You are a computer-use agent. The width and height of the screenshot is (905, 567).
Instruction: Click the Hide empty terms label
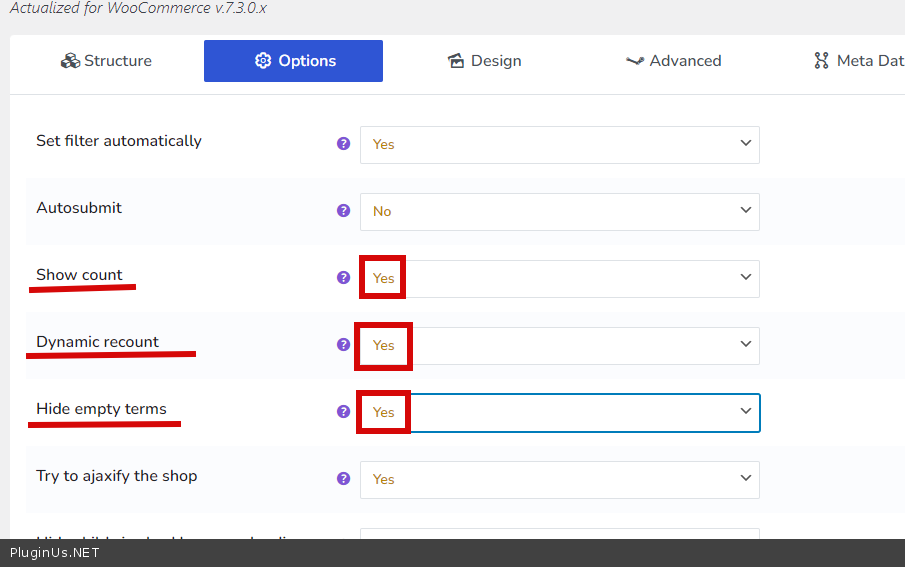coord(101,409)
